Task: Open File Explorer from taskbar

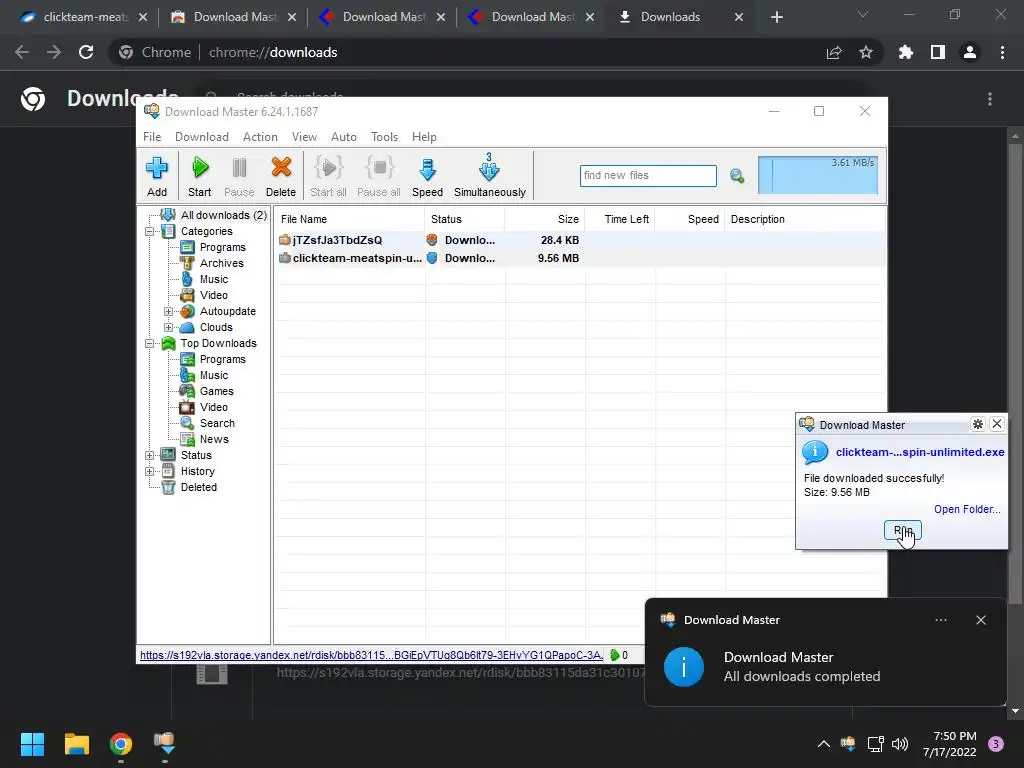Action: pos(76,744)
